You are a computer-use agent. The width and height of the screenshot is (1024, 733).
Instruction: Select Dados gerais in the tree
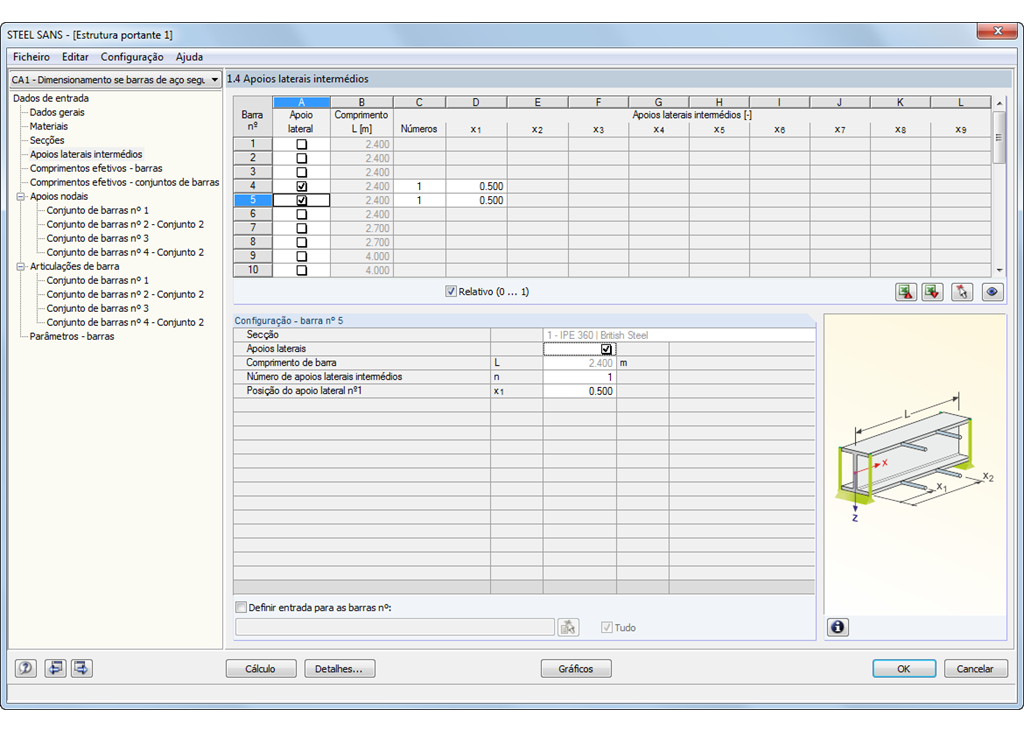pyautogui.click(x=57, y=112)
